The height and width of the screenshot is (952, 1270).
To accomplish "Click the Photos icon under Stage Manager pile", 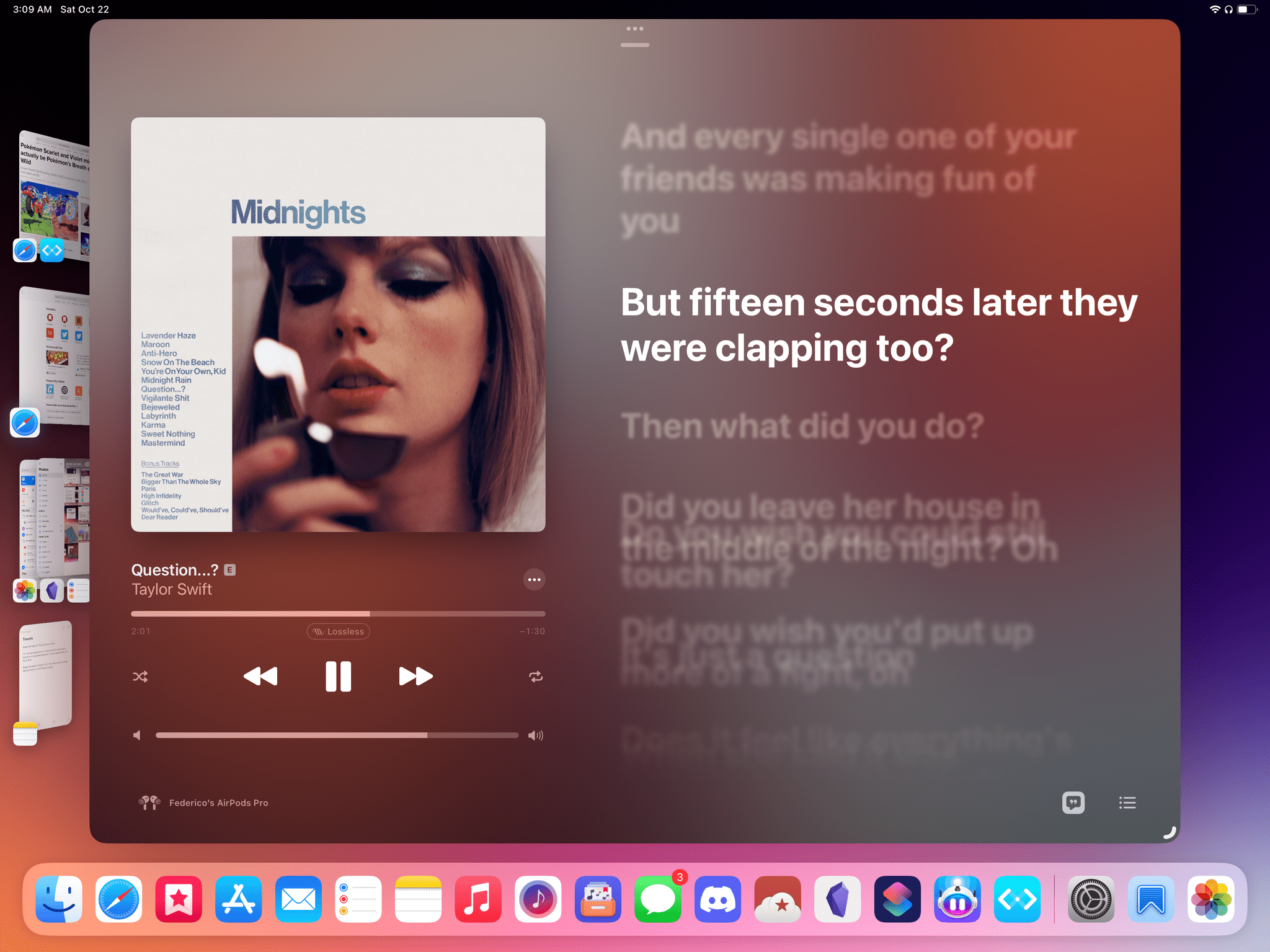I will point(25,590).
